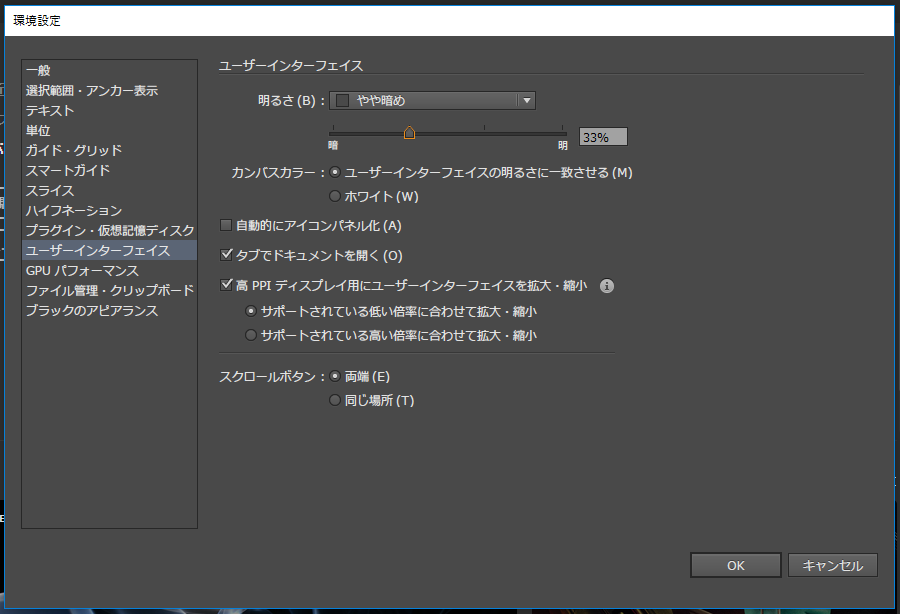Toggle タブでドキュメントを開く checkbox
This screenshot has height=614, width=900.
pos(226,255)
